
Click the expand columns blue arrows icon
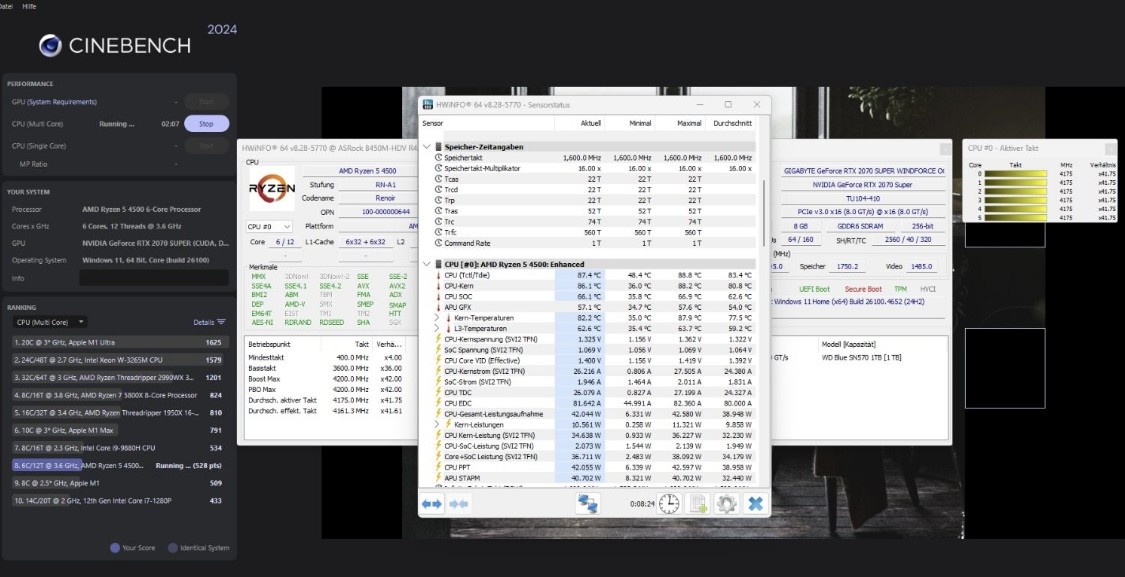(x=432, y=504)
